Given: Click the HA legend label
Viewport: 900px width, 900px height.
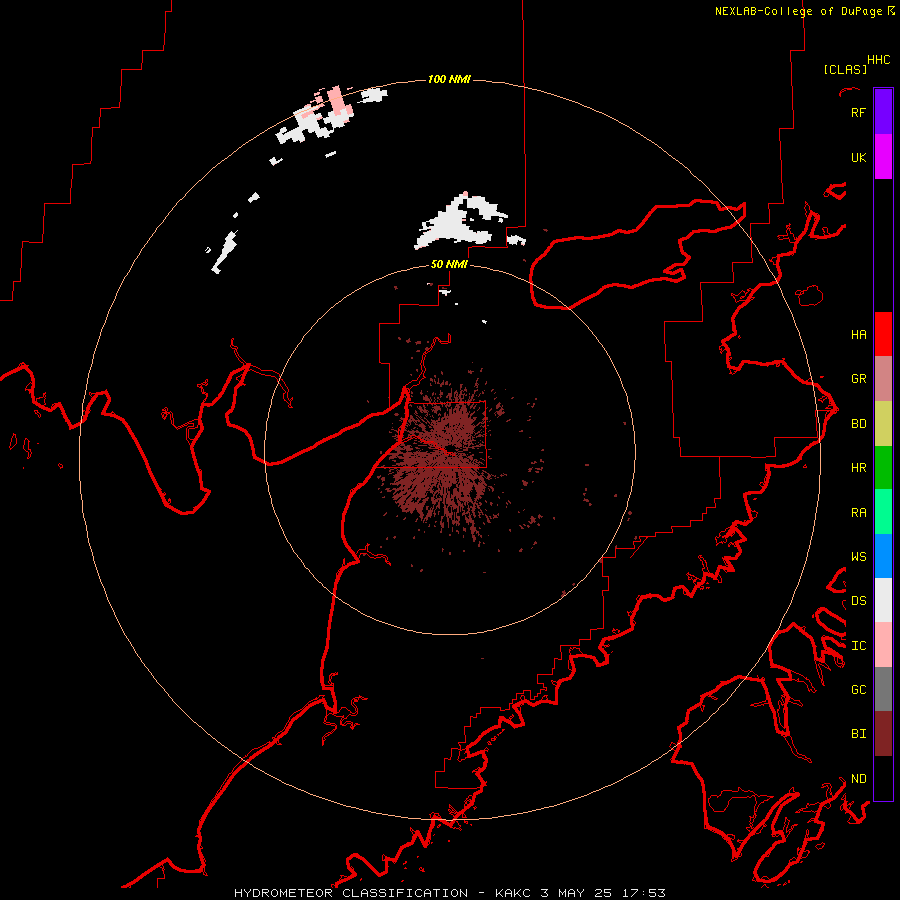Looking at the screenshot, I should [858, 334].
